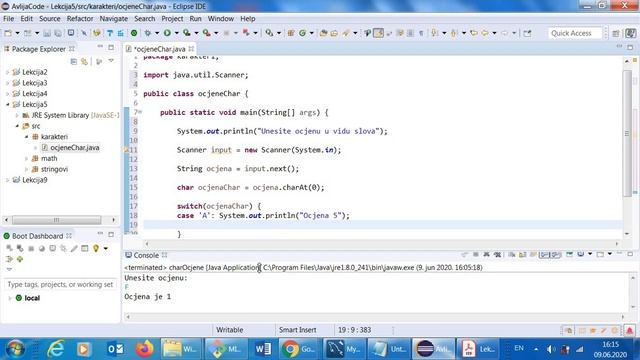Screen dimensions: 640x360
Task: Click the Open Perspective icon
Action: pyautogui.click(x=616, y=33)
